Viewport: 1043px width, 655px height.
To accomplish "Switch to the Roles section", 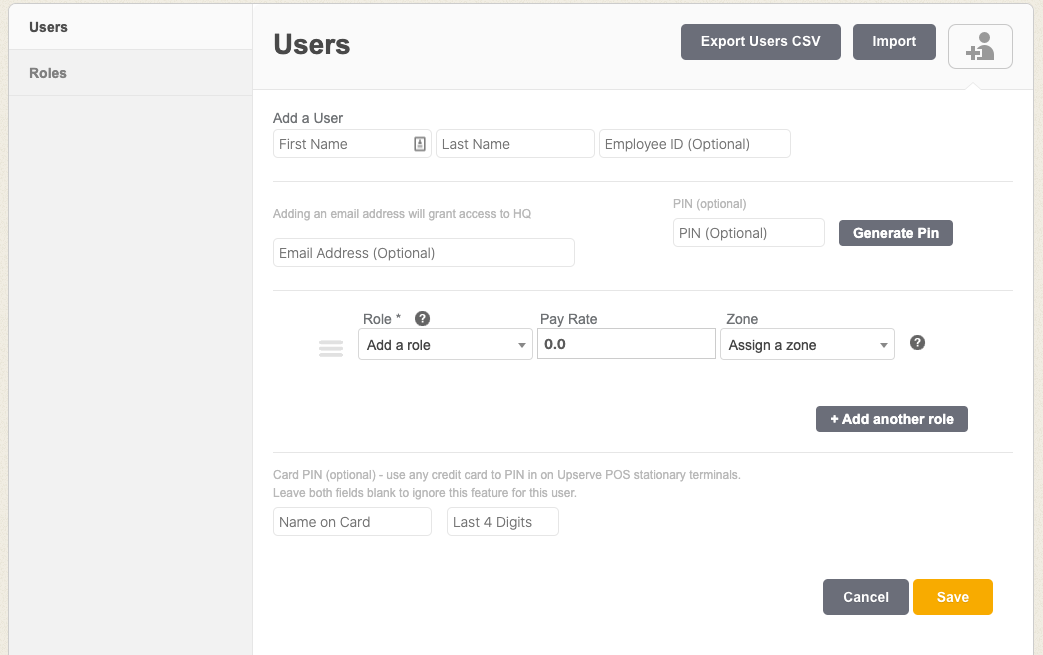I will (x=47, y=72).
